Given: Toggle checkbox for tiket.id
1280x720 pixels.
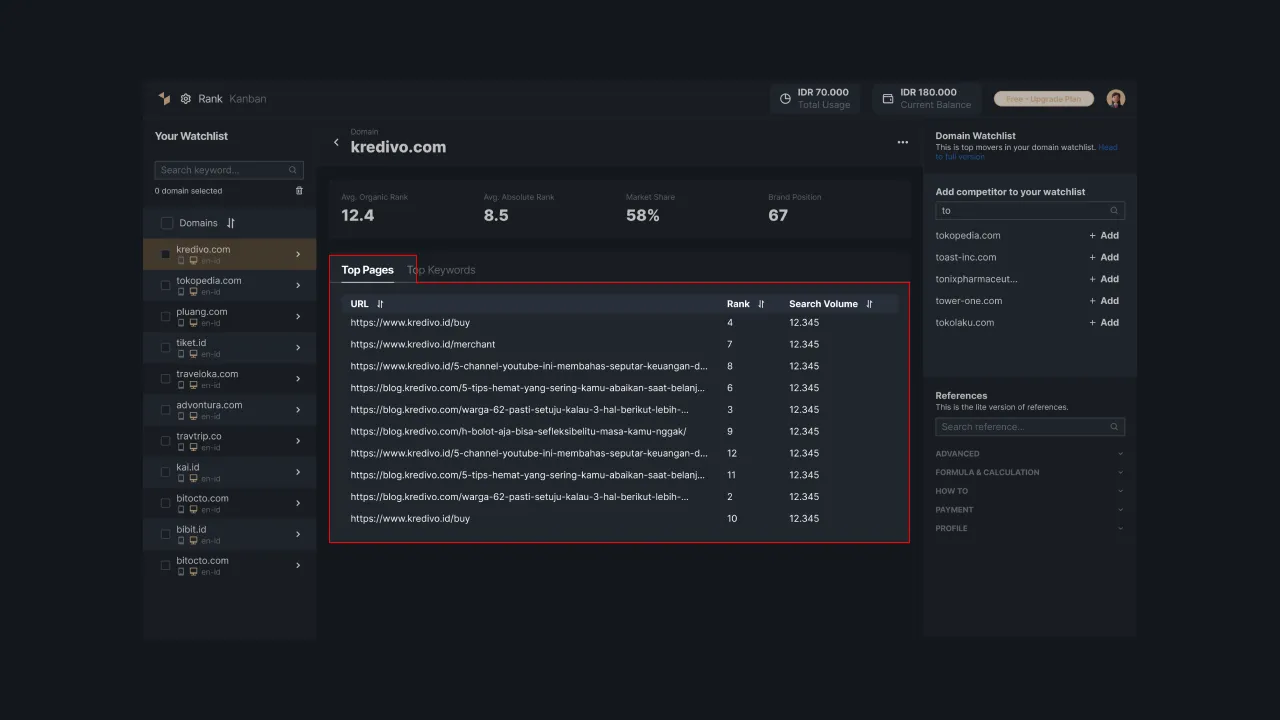Looking at the screenshot, I should [165, 347].
